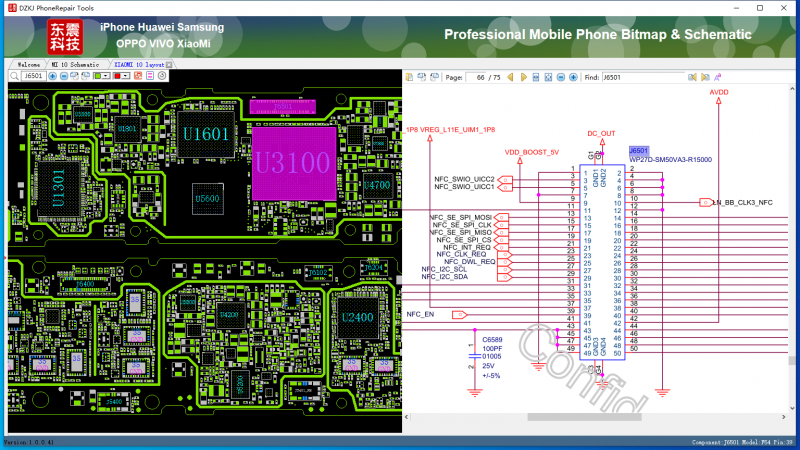Click the component search box in layout toolbar
800x450 pixels.
pos(34,76)
